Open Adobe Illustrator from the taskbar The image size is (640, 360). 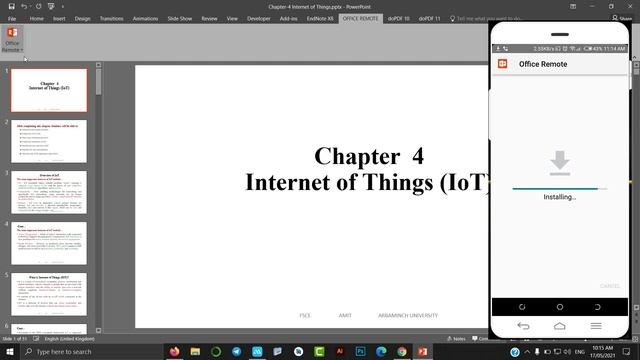pyautogui.click(x=340, y=351)
